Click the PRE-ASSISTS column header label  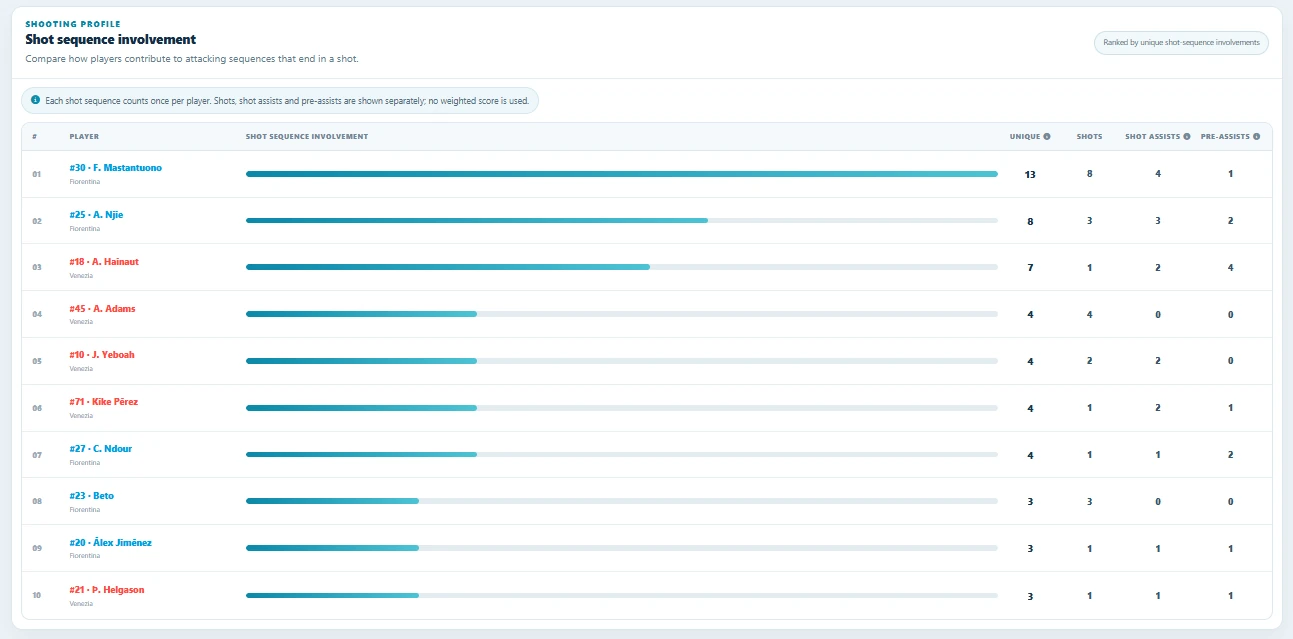(x=1226, y=136)
